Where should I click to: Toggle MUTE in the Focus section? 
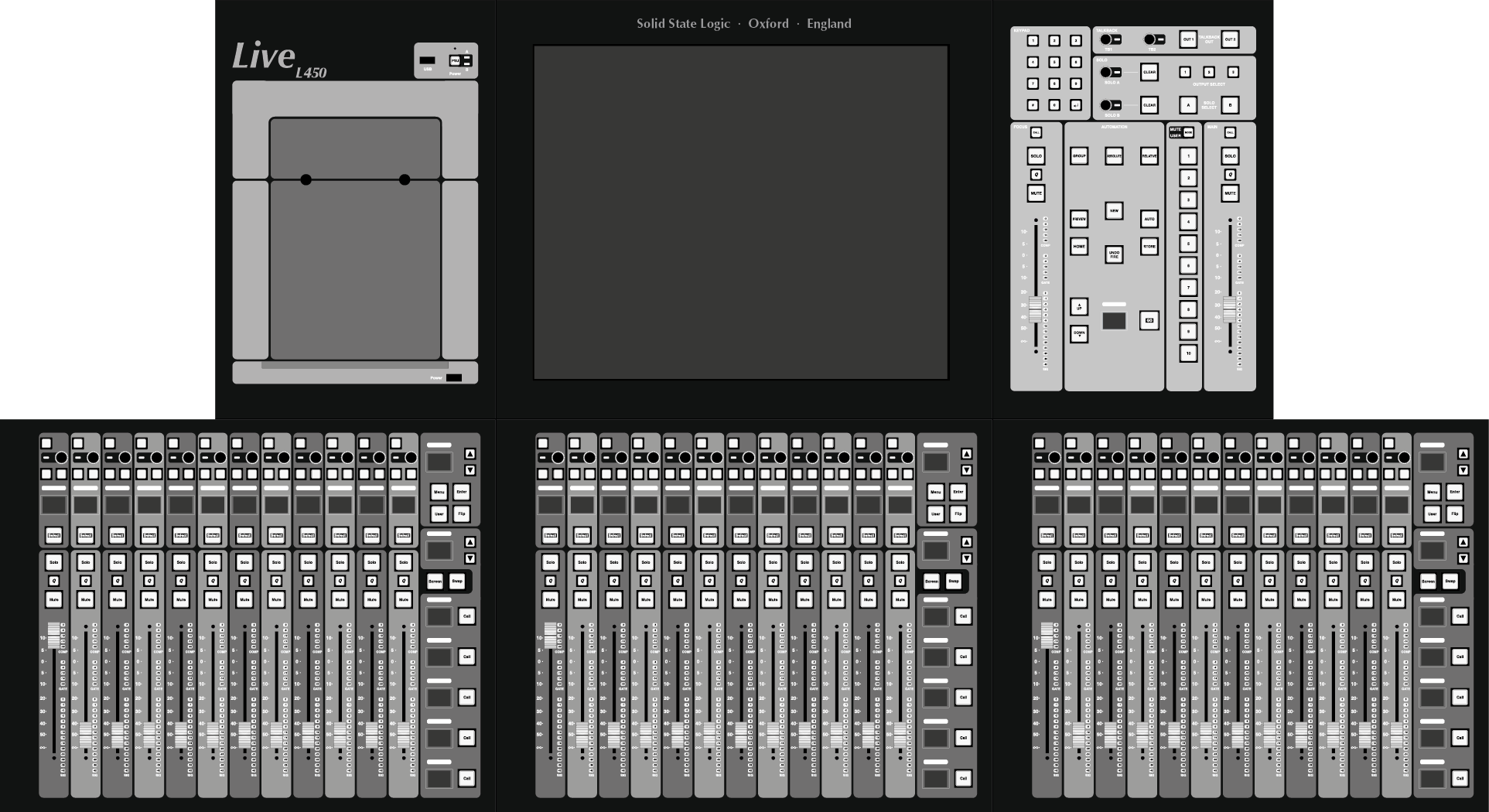(x=1036, y=193)
